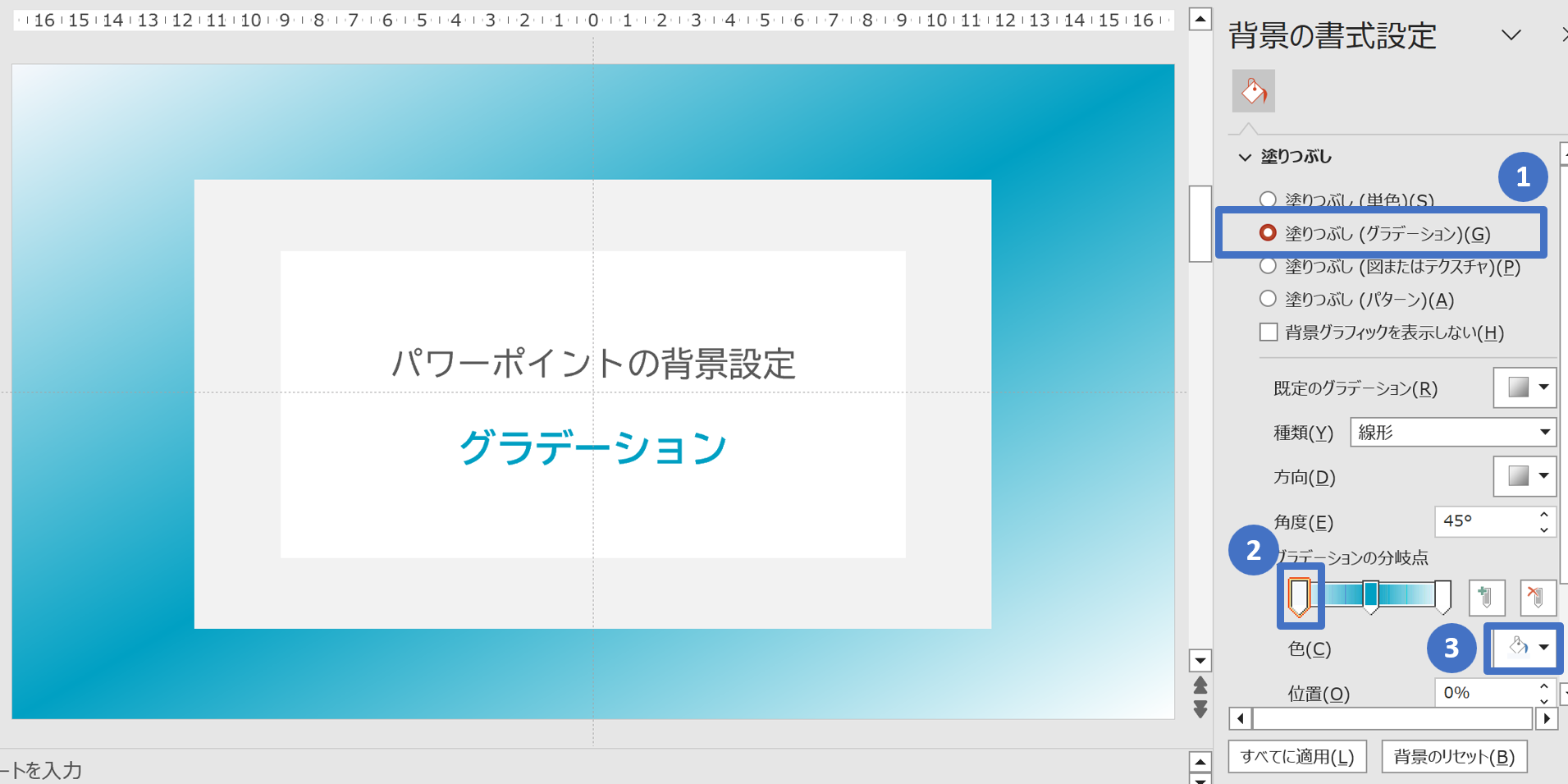Select the last gradient stop on the right

1442,597
